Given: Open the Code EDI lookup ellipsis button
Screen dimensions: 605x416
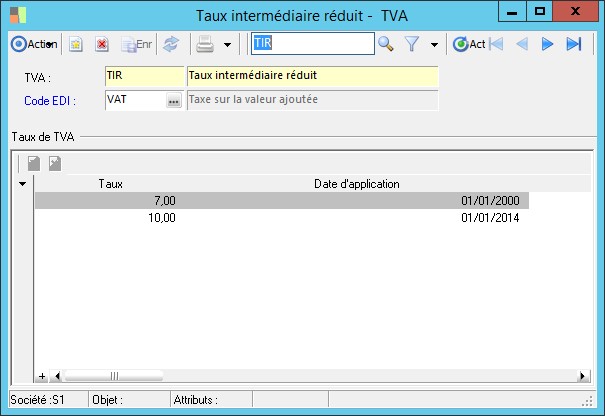Looking at the screenshot, I should pos(174,101).
